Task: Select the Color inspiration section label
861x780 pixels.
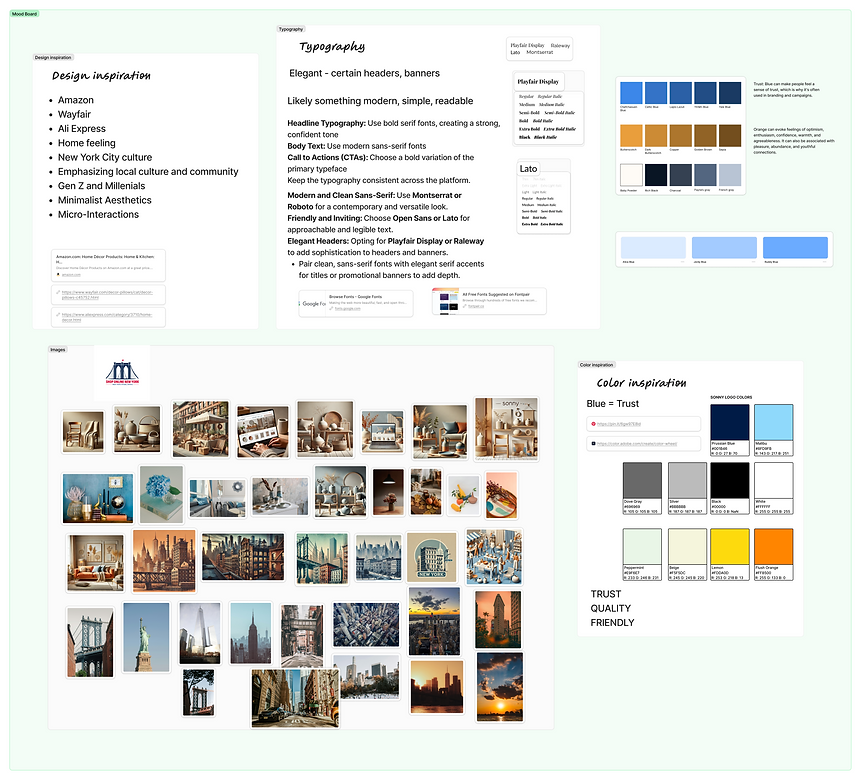Action: pyautogui.click(x=596, y=365)
